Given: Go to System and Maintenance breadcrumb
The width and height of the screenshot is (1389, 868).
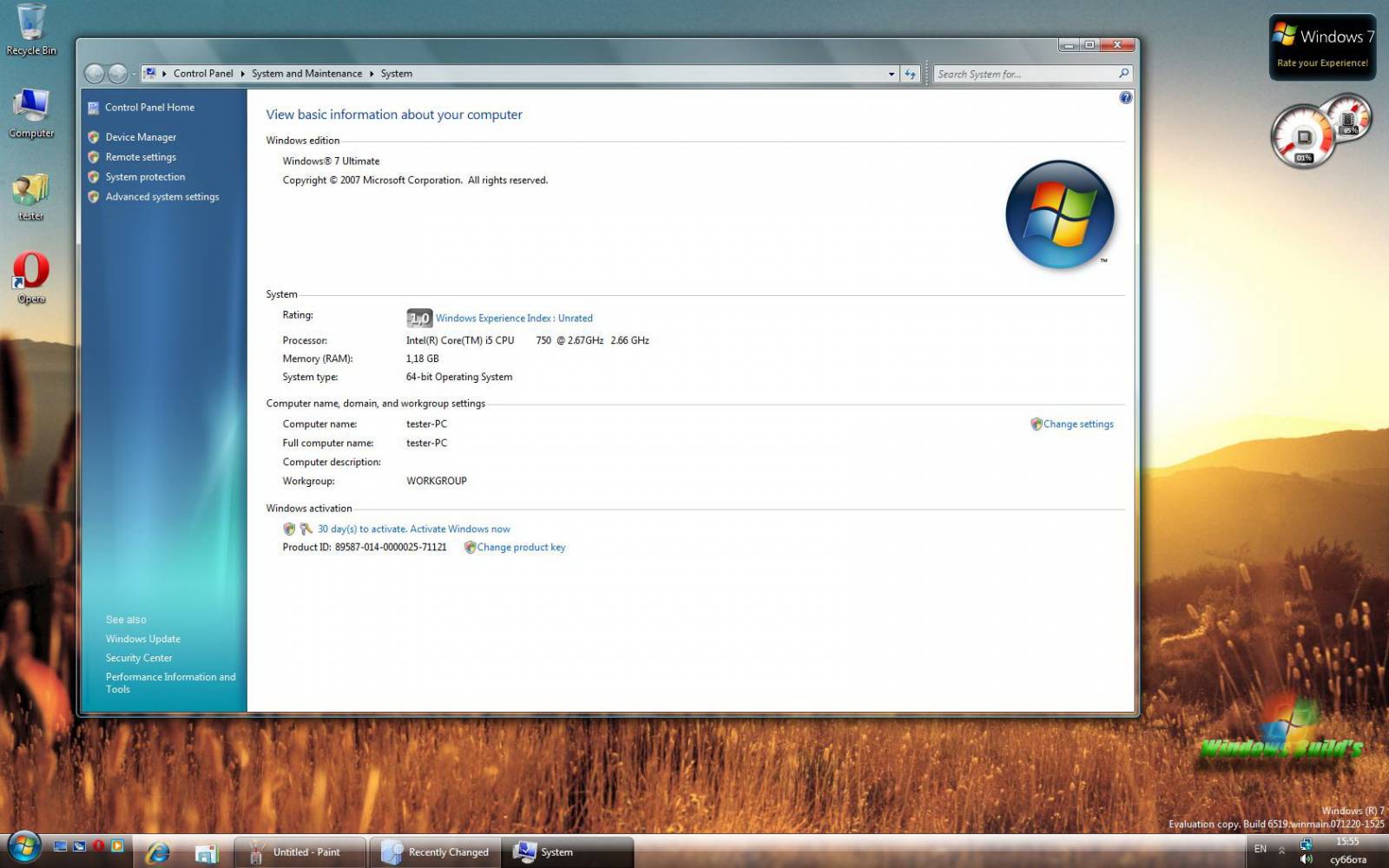Looking at the screenshot, I should [306, 74].
